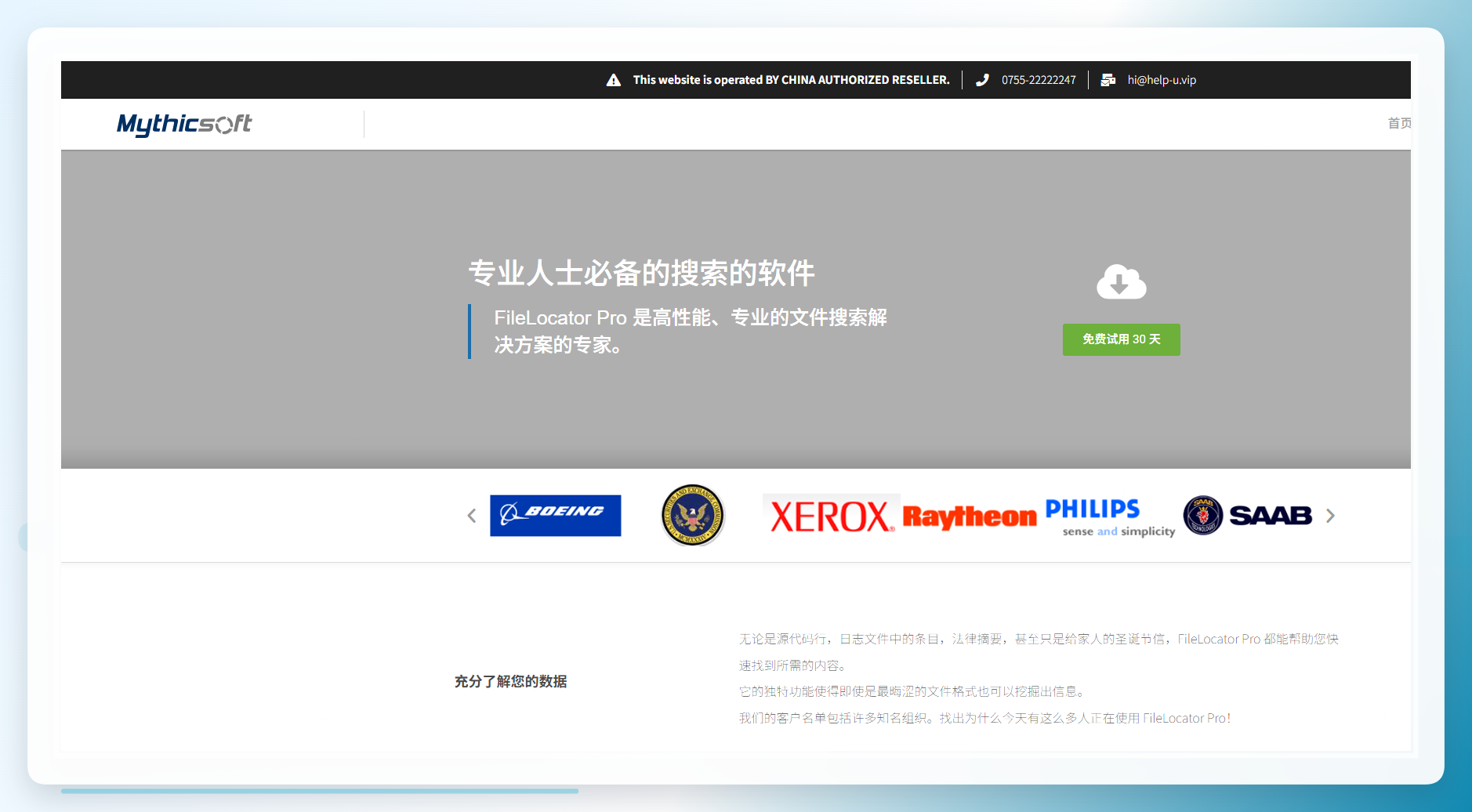Click the Philips logo
This screenshot has height=812, width=1472.
(1111, 517)
